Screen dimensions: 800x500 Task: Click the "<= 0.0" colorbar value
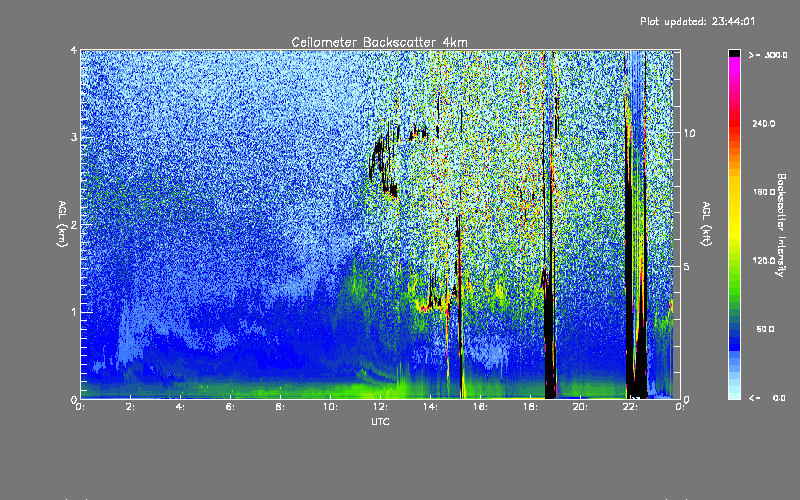[x=767, y=398]
